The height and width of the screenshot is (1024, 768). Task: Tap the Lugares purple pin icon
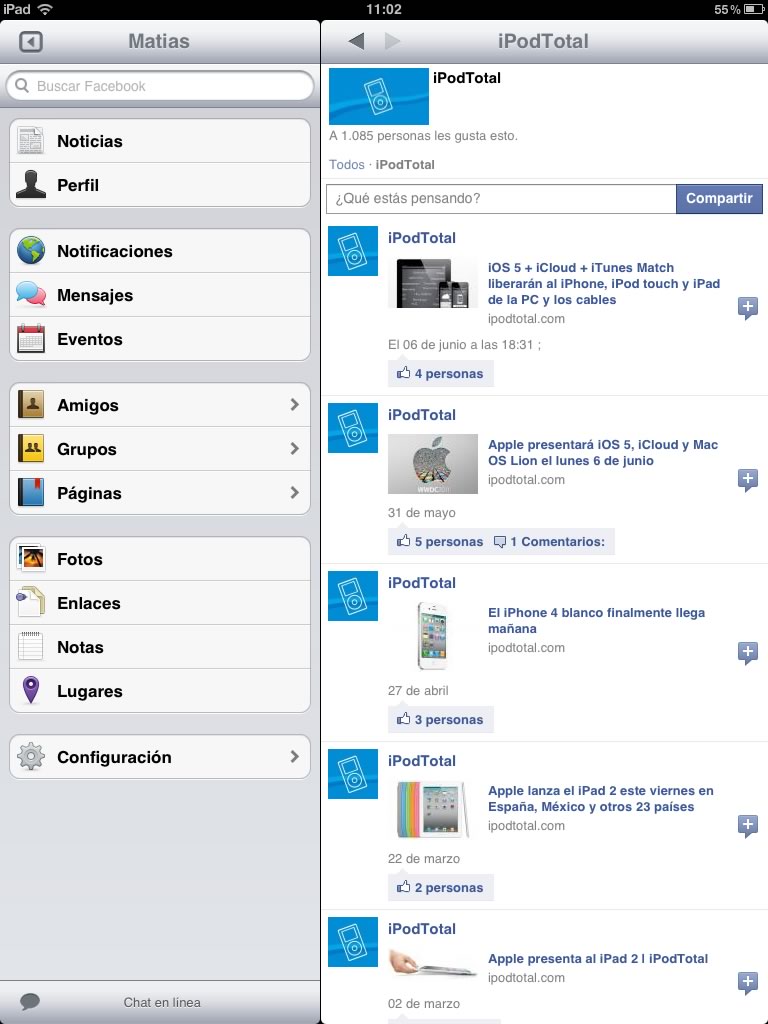(31, 690)
